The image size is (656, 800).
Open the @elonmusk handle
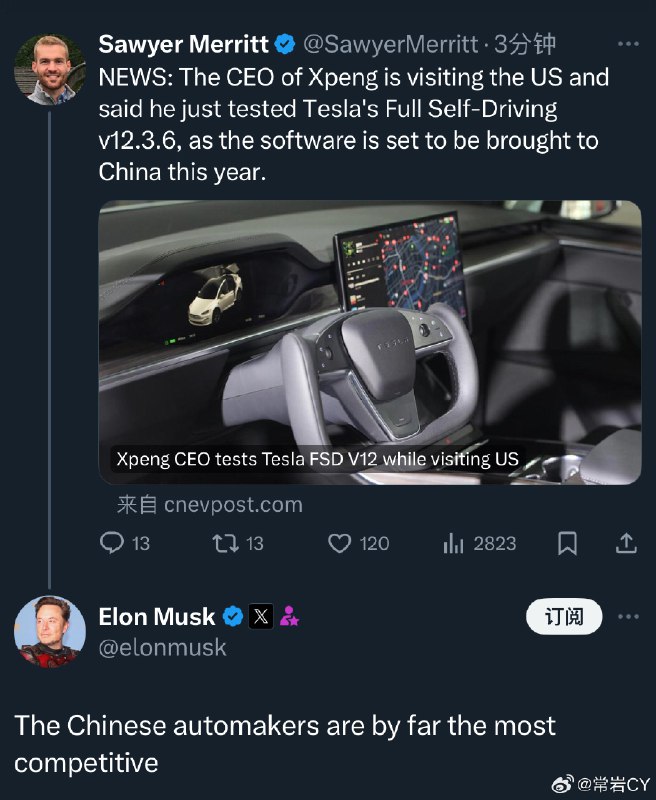[162, 647]
